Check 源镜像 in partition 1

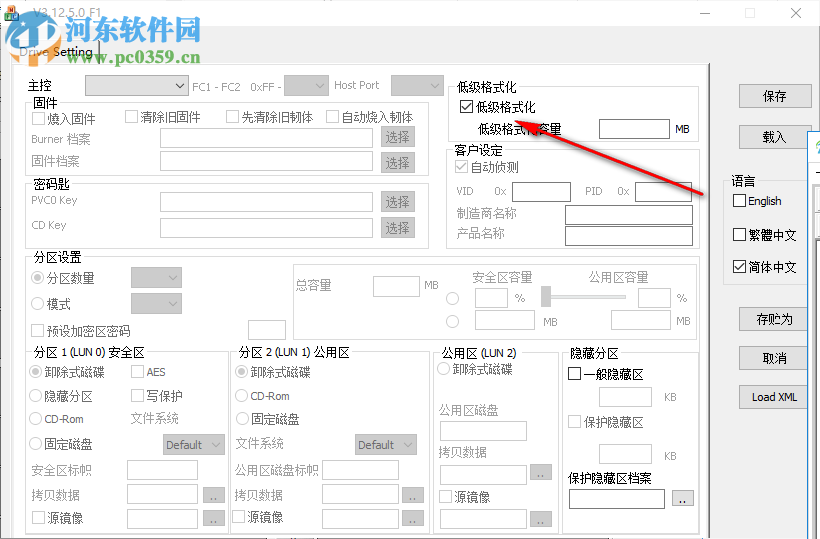(38, 518)
